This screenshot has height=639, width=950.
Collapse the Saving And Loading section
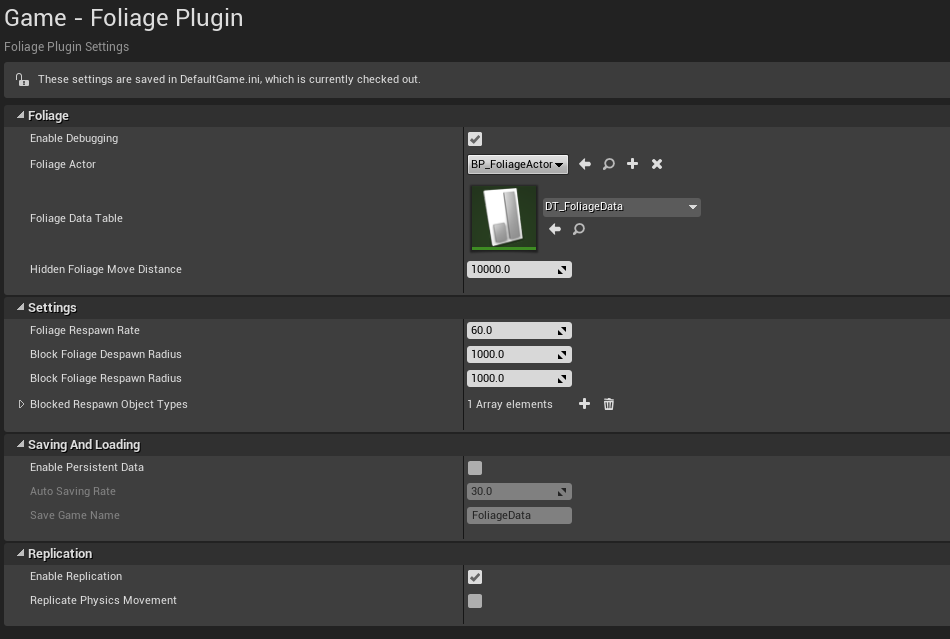pyautogui.click(x=21, y=444)
